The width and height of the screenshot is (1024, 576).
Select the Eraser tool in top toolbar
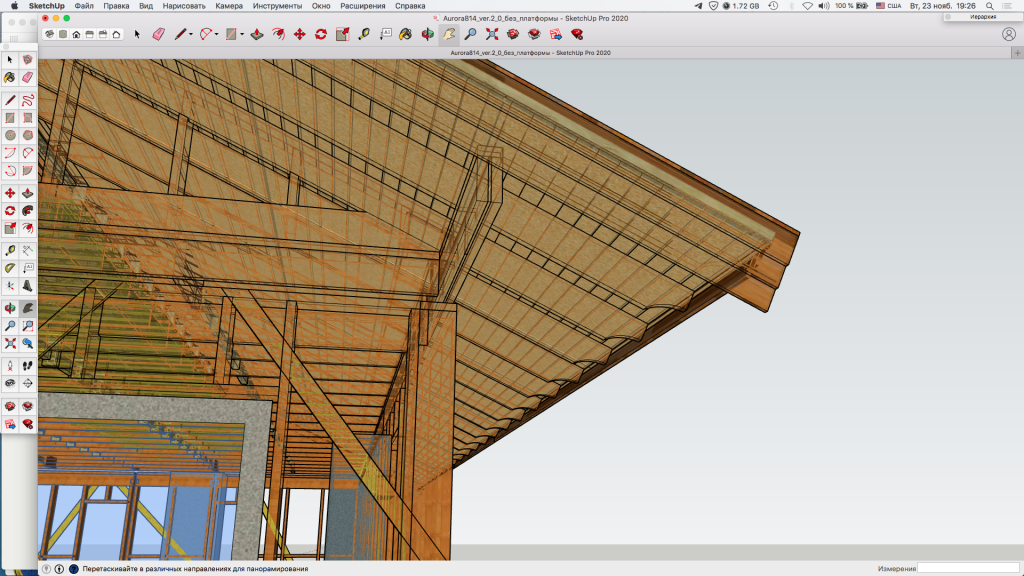pos(159,34)
